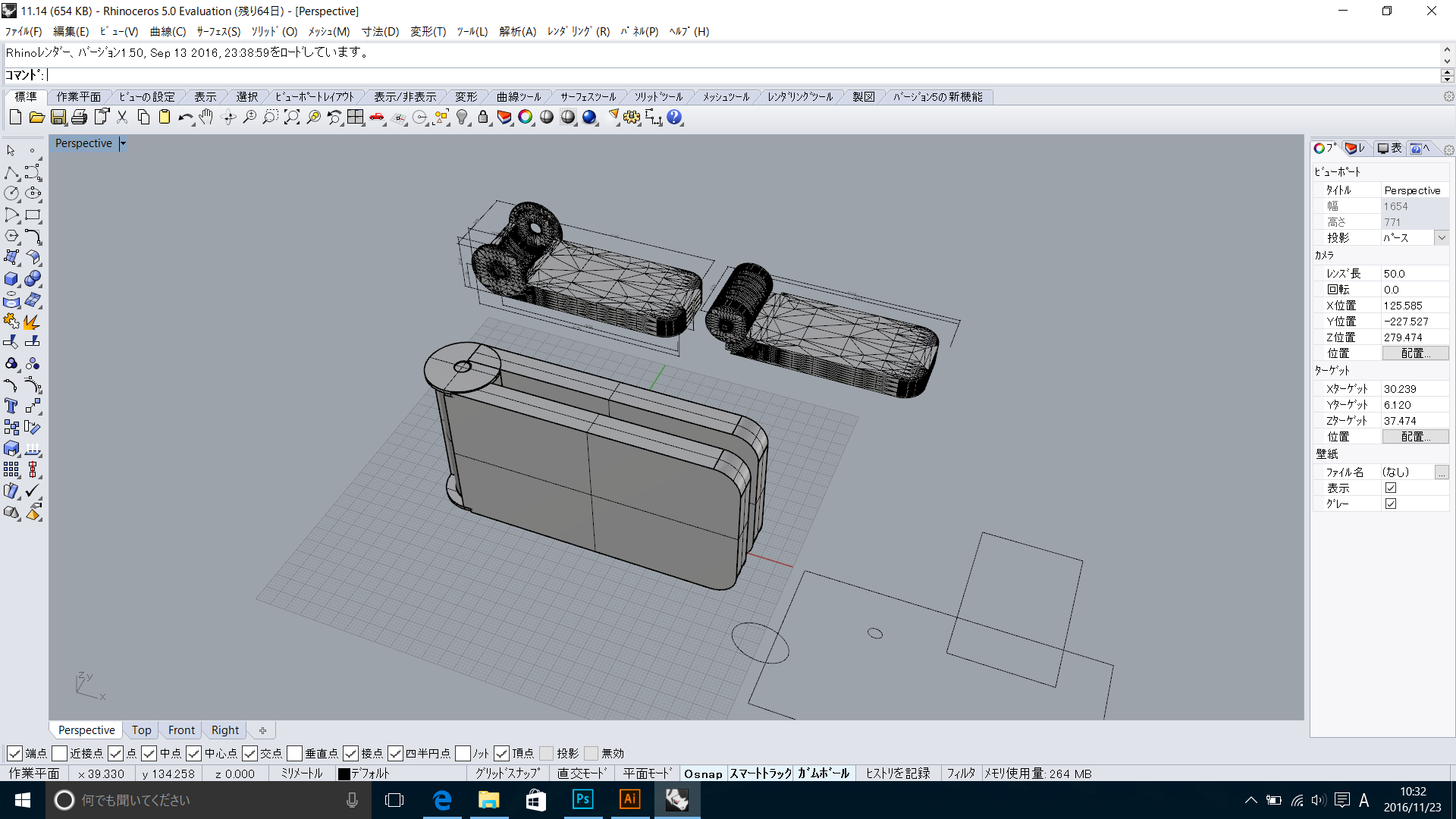Viewport: 1456px width, 819px height.
Task: Toggle the 四半円点 osnap checkbox
Action: tap(395, 753)
